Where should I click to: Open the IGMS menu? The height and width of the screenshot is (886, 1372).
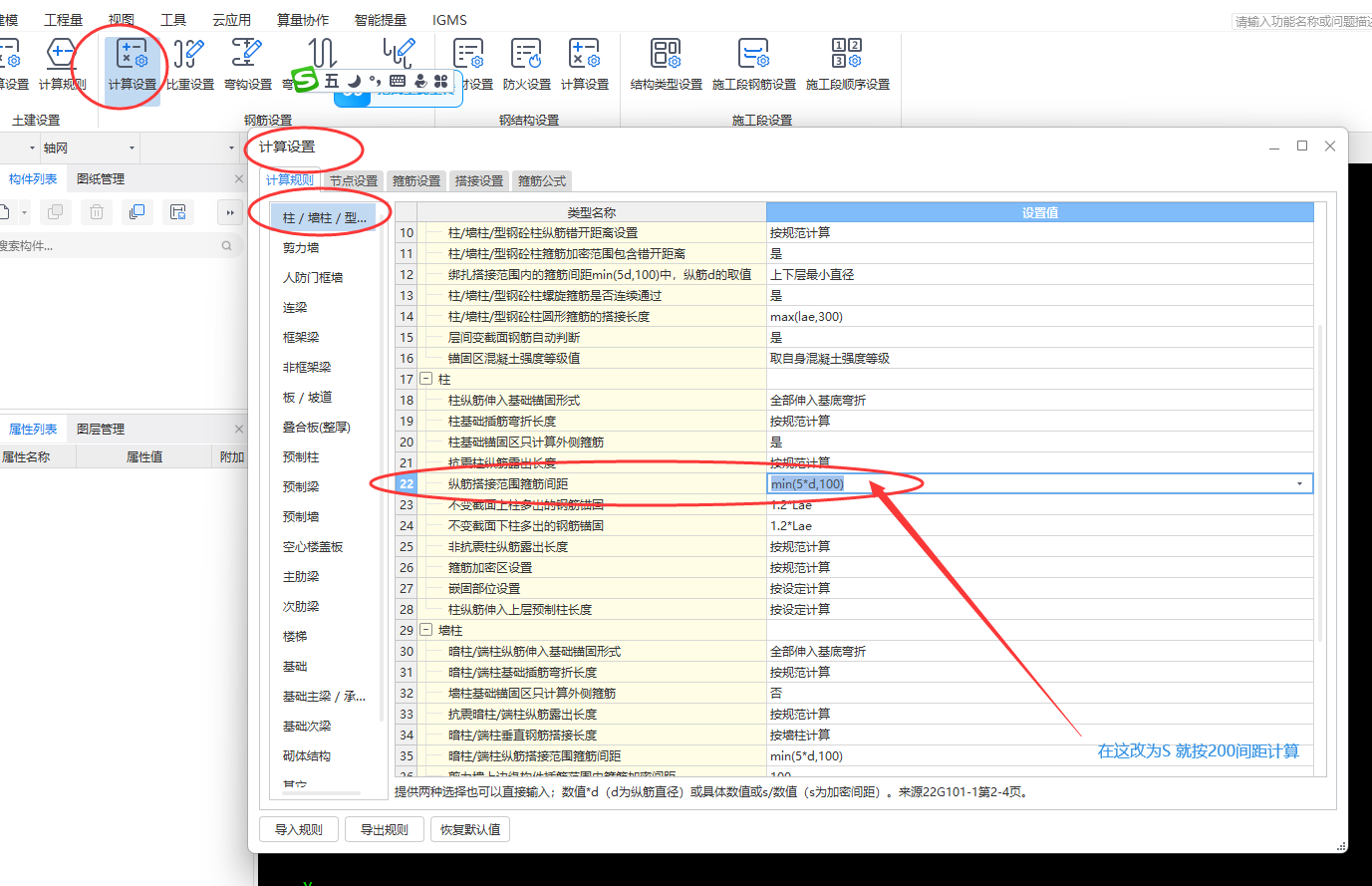(449, 20)
